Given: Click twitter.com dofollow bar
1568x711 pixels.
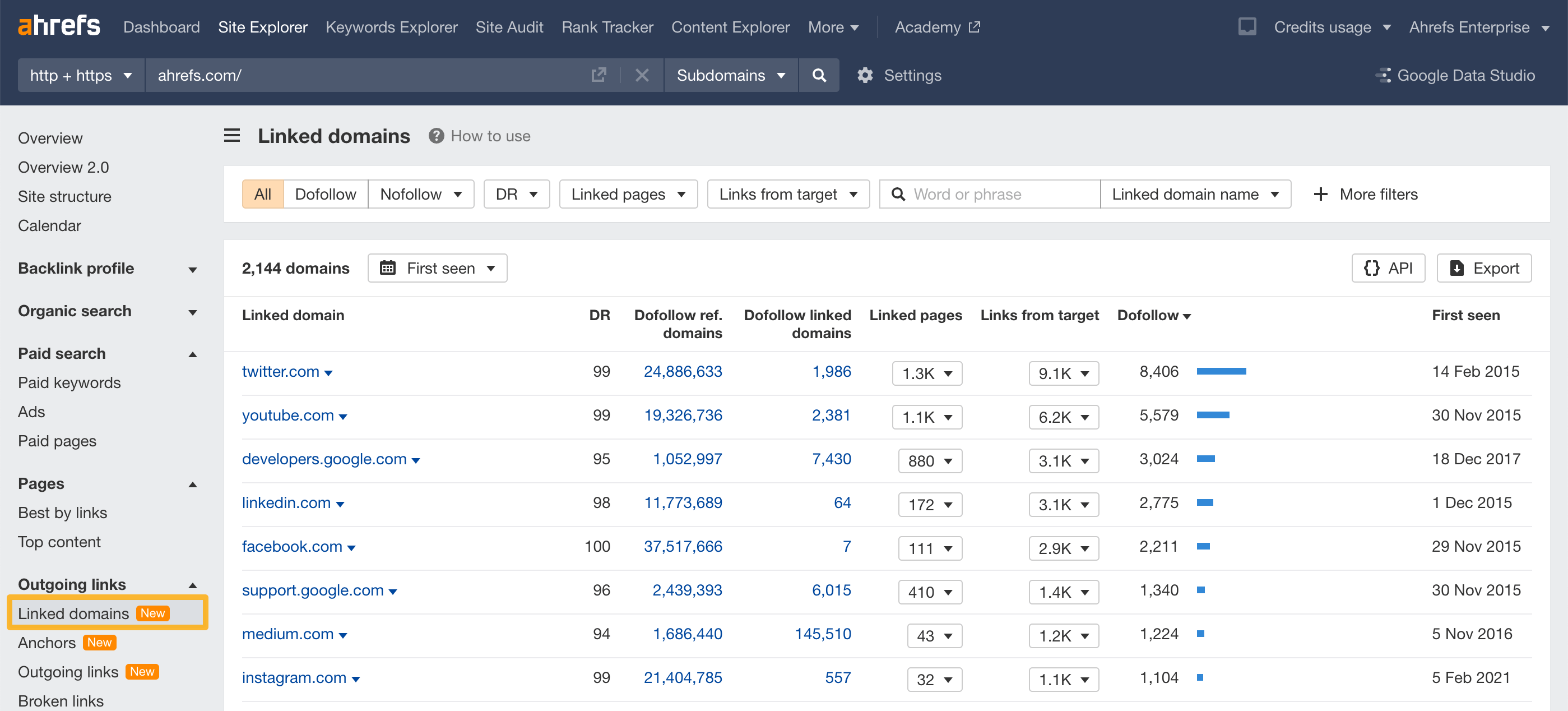Looking at the screenshot, I should pos(1221,371).
